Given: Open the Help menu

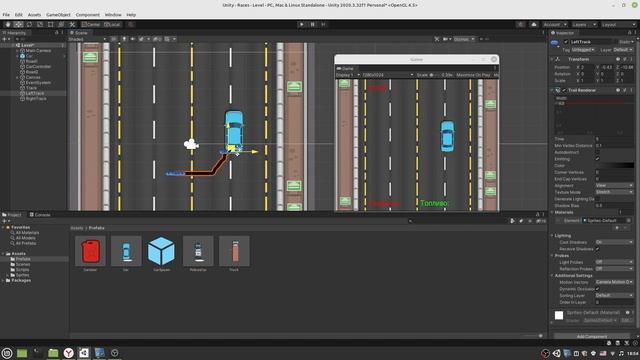Looking at the screenshot, I should (x=131, y=15).
